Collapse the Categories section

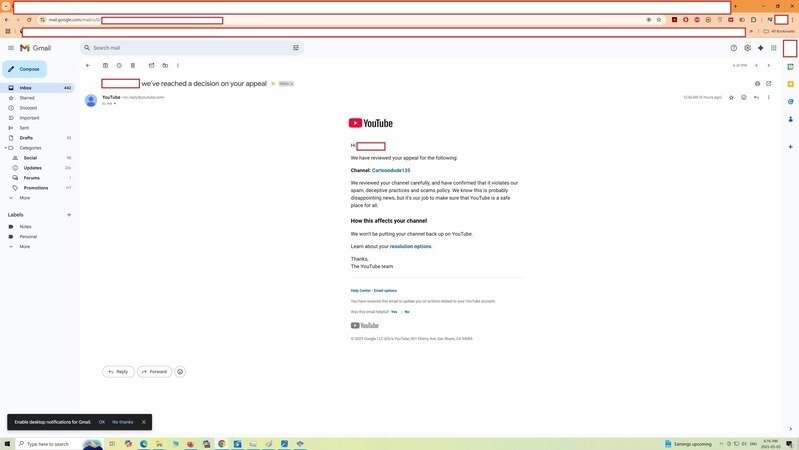click(6, 148)
